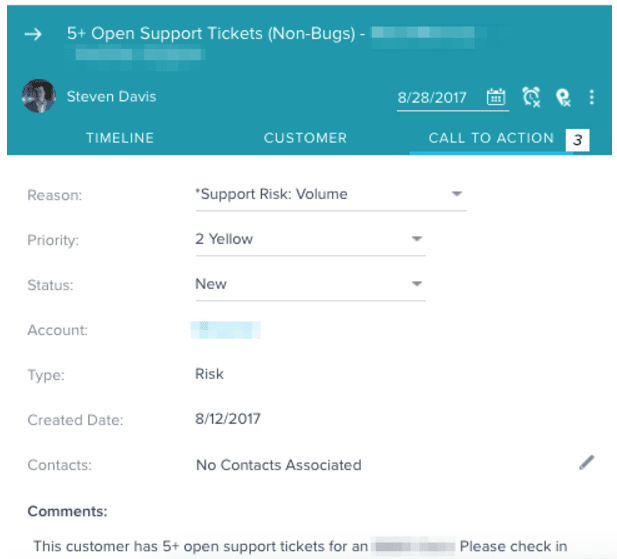The width and height of the screenshot is (617, 559).
Task: Click the ticket title in the header
Action: click(212, 33)
